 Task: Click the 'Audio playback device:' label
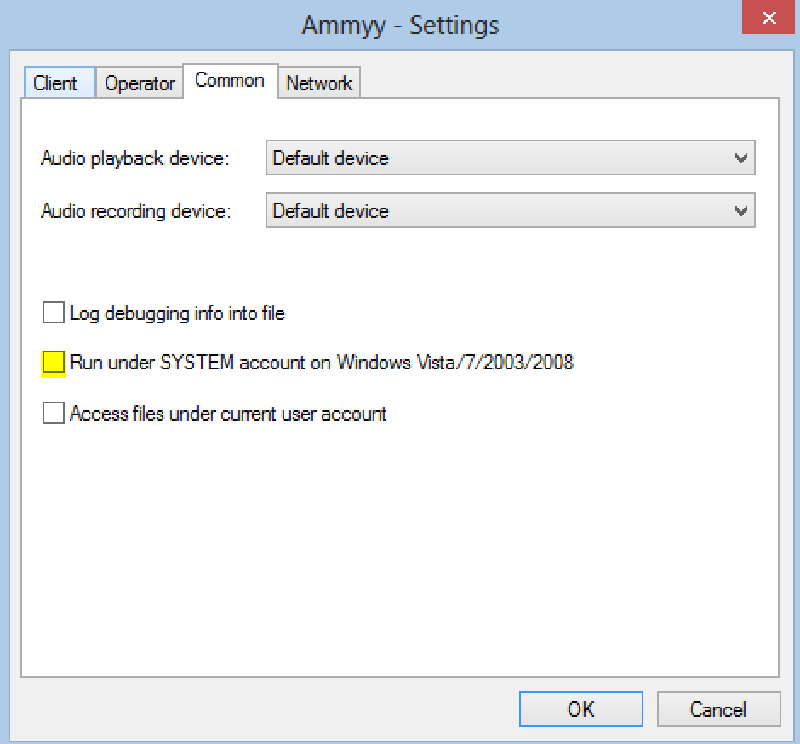pyautogui.click(x=135, y=158)
